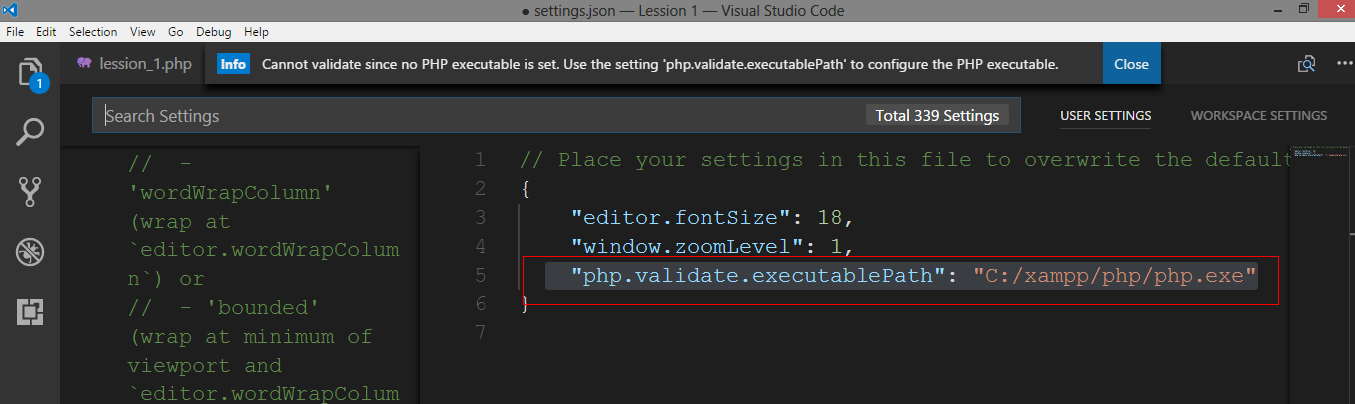
Task: Click the Open Changes search-file icon
Action: pyautogui.click(x=1306, y=64)
